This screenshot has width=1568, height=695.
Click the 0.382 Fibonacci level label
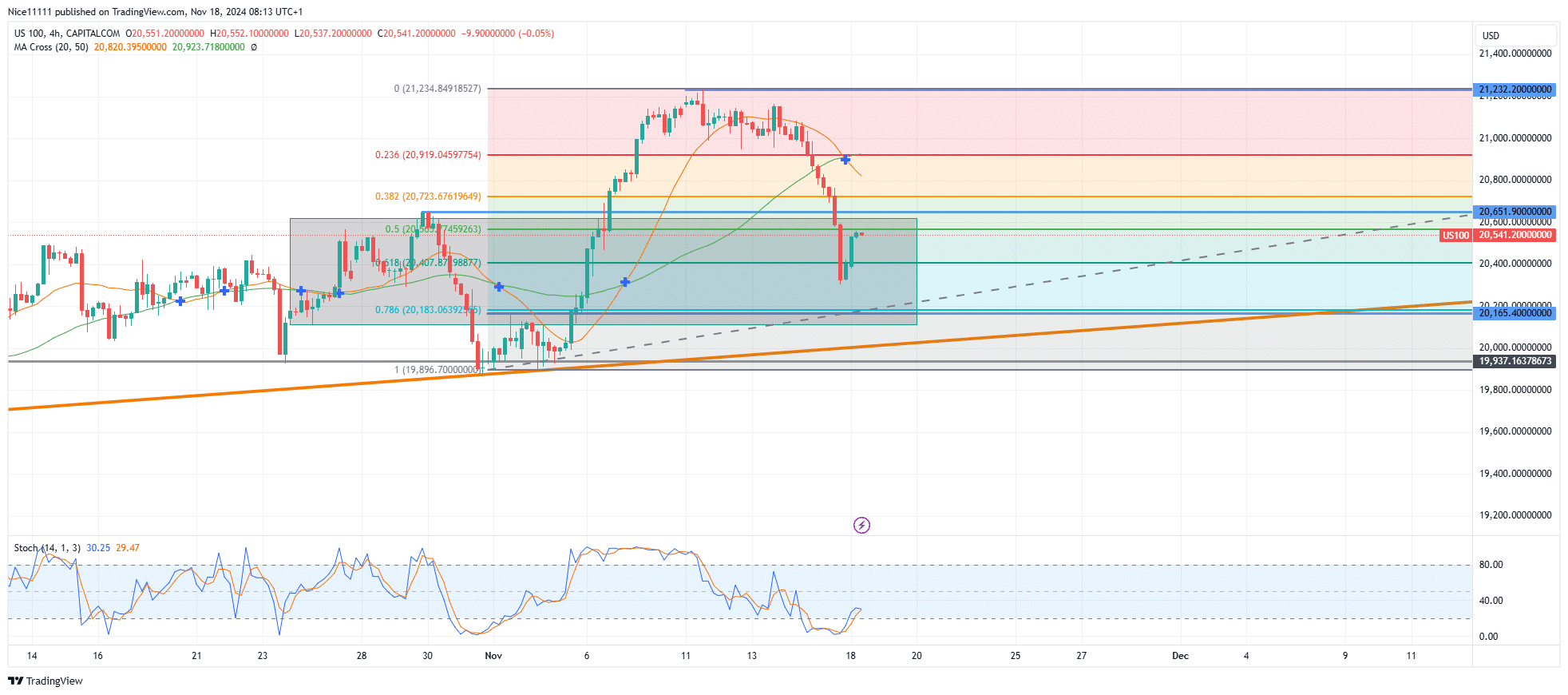click(x=428, y=197)
